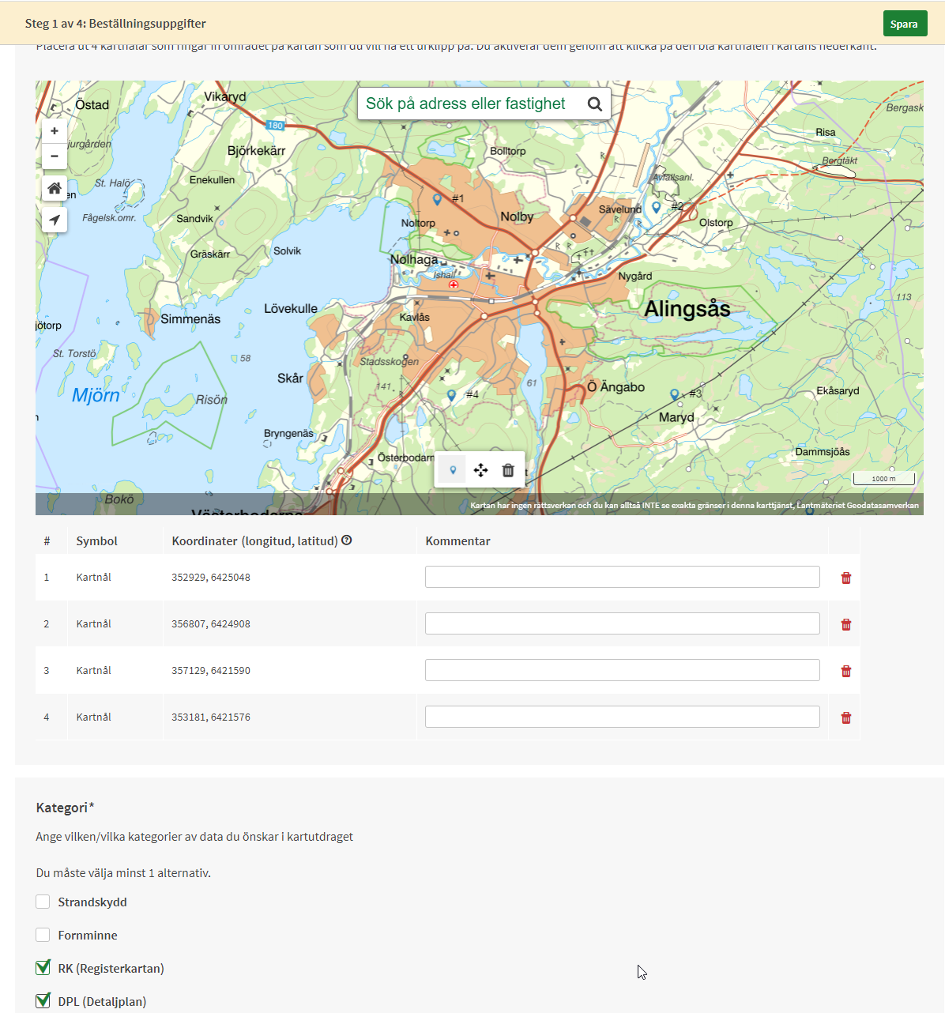945x1014 pixels.
Task: Uncheck the DPL (Detaljplan) checkbox
Action: click(43, 1000)
